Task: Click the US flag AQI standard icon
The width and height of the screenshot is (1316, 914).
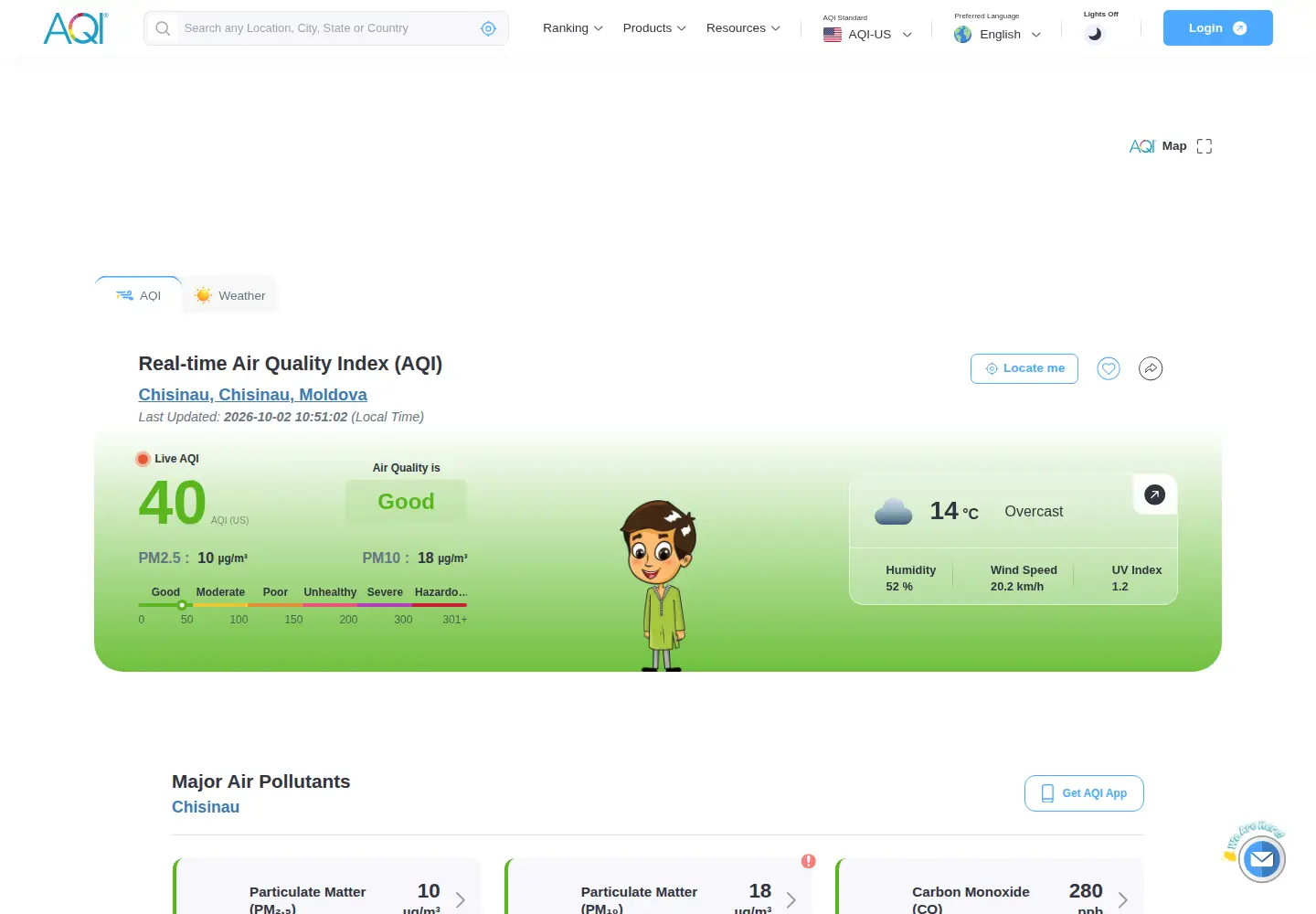Action: pos(832,35)
